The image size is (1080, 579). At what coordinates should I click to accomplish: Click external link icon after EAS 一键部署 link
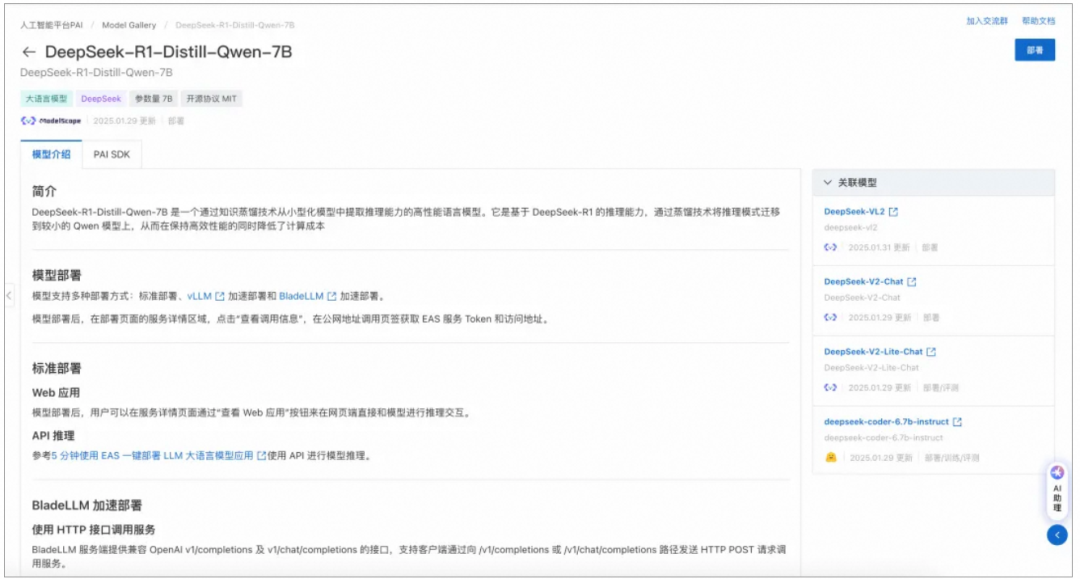(x=261, y=456)
